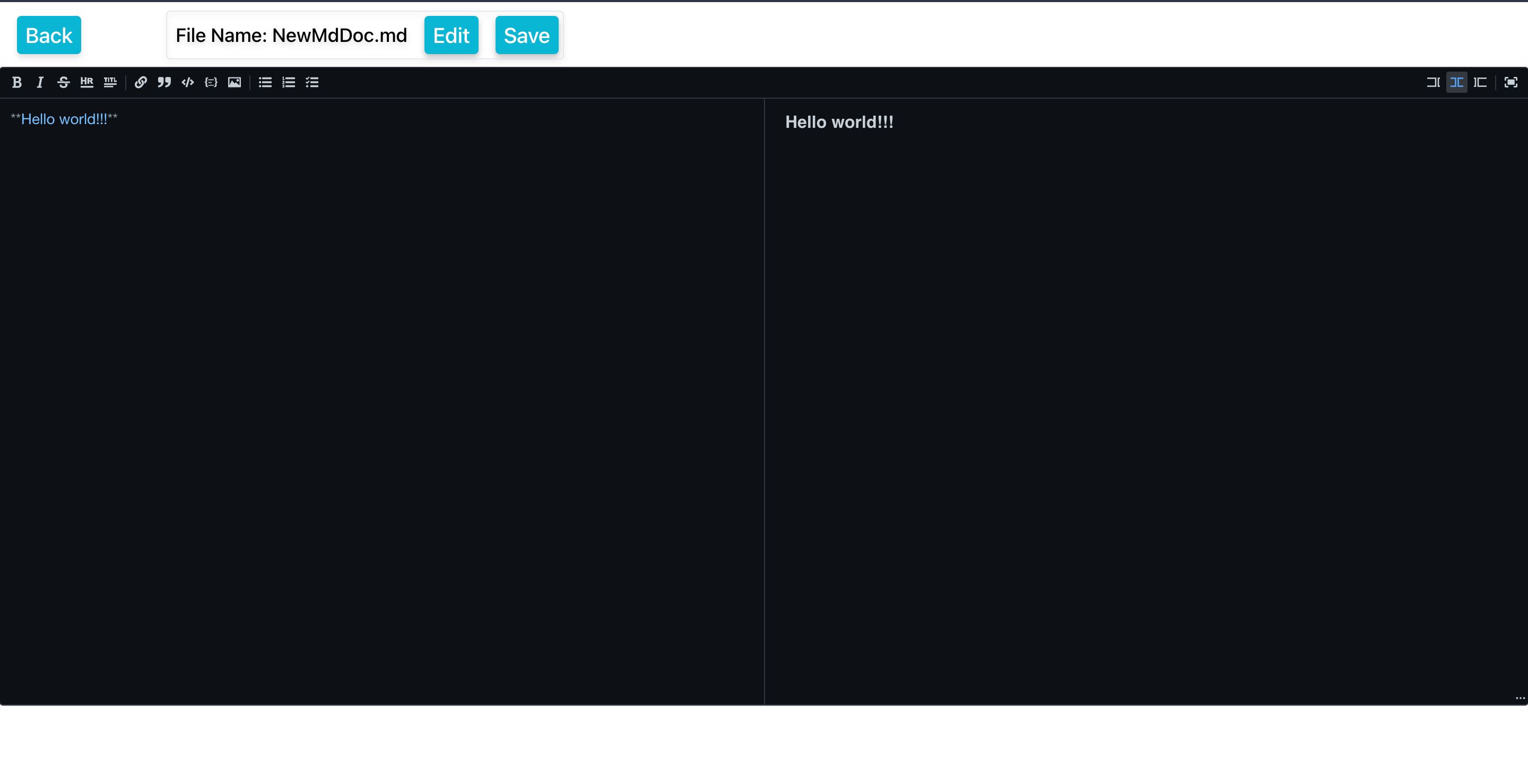The width and height of the screenshot is (1528, 784).
Task: Switch to live split preview mode
Action: [x=1457, y=82]
